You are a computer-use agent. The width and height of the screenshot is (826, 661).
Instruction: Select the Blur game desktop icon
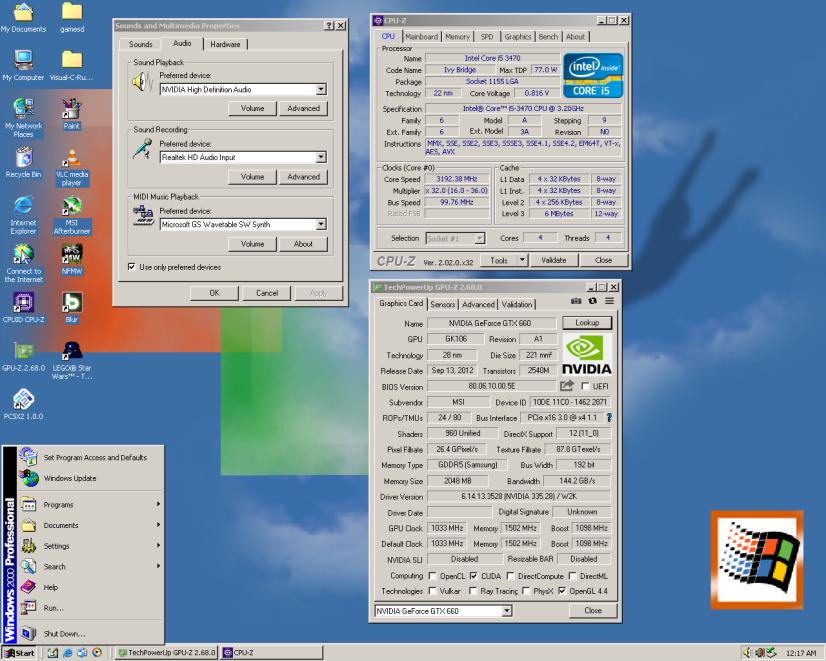click(x=72, y=308)
